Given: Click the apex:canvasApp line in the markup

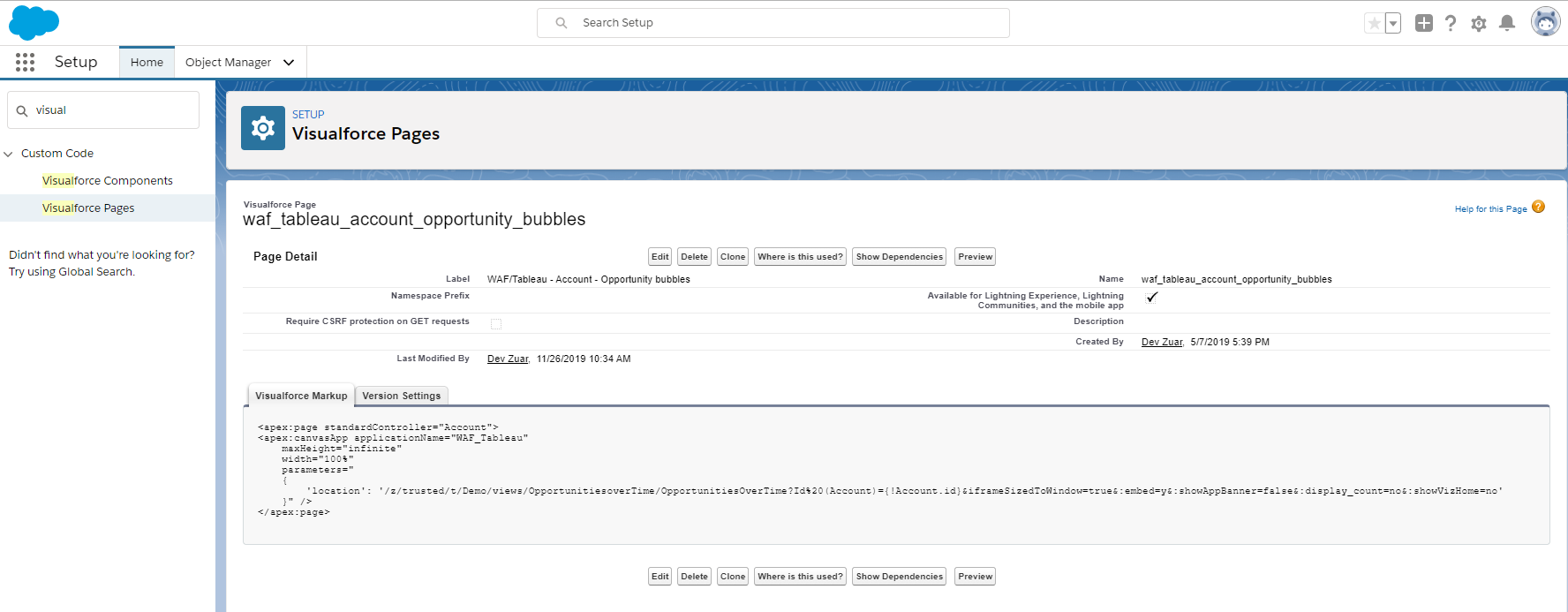Looking at the screenshot, I should (x=393, y=438).
